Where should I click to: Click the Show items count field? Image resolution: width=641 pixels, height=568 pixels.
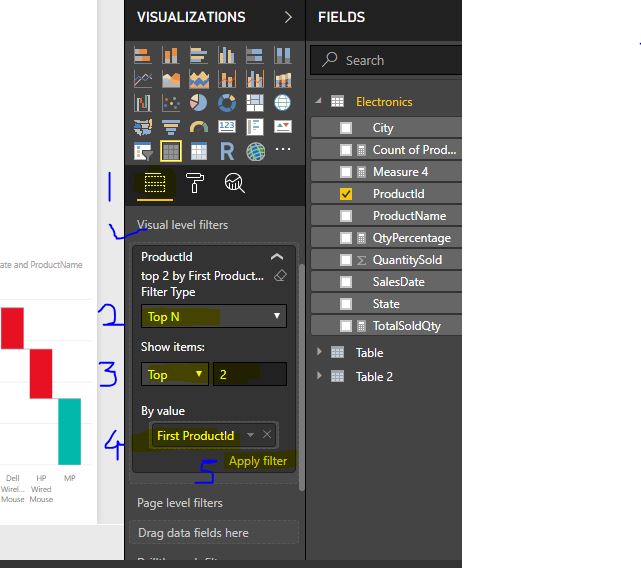(x=250, y=374)
